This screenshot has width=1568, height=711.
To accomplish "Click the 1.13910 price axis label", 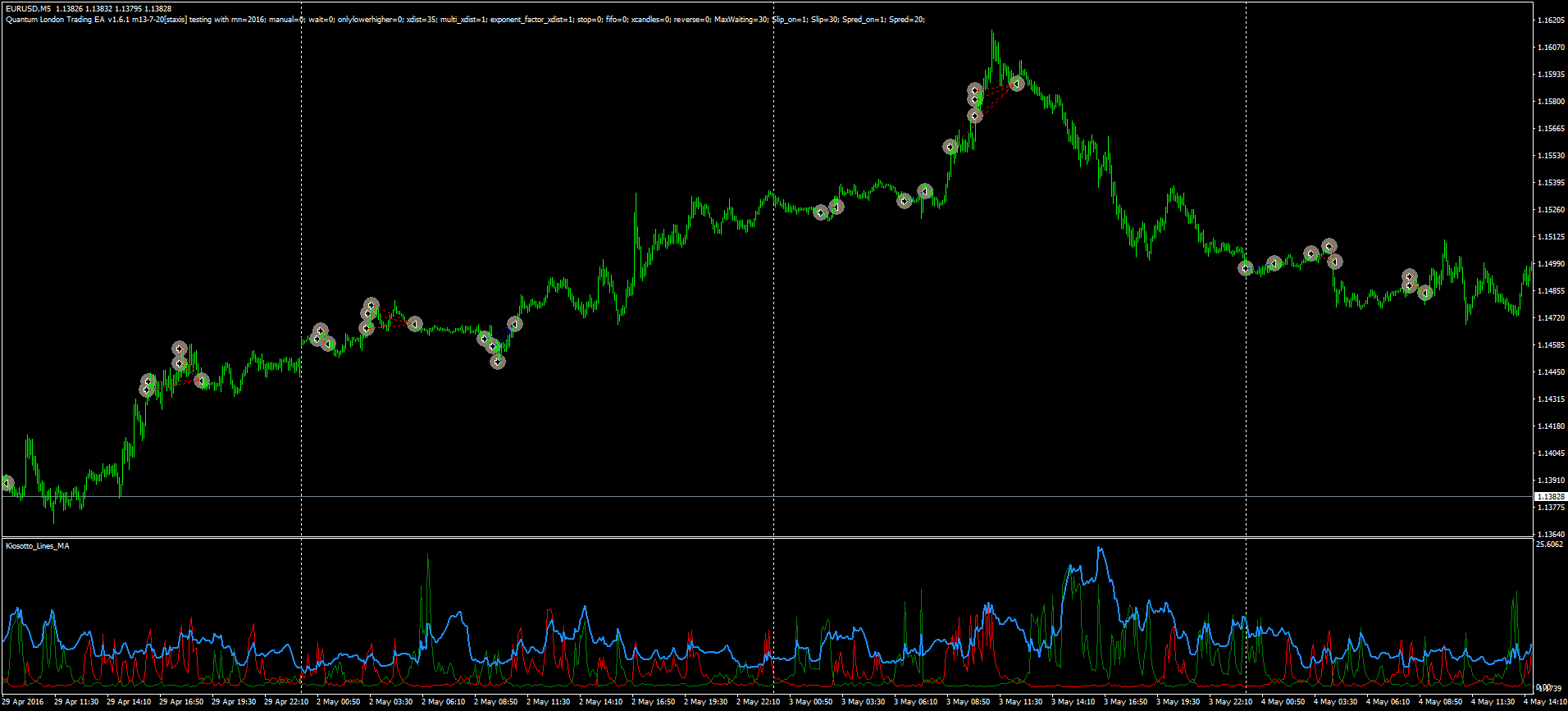I will (x=1549, y=481).
